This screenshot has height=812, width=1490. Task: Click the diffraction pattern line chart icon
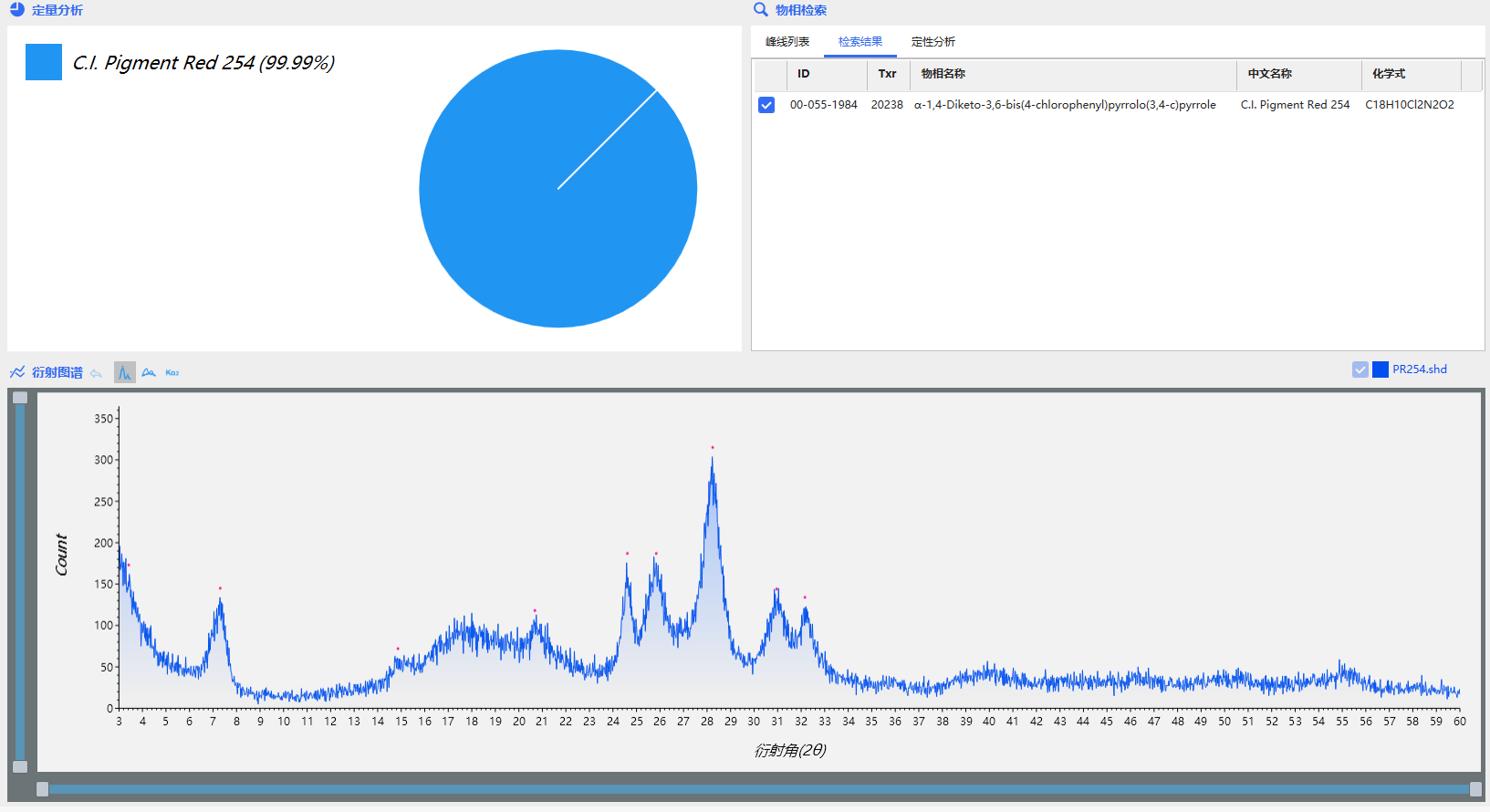pyautogui.click(x=17, y=372)
